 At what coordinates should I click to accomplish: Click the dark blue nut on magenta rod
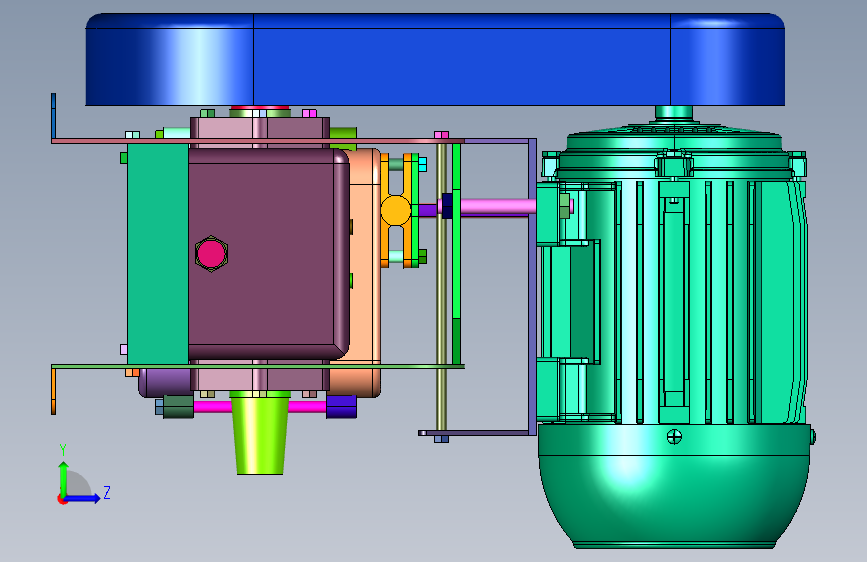tap(341, 407)
